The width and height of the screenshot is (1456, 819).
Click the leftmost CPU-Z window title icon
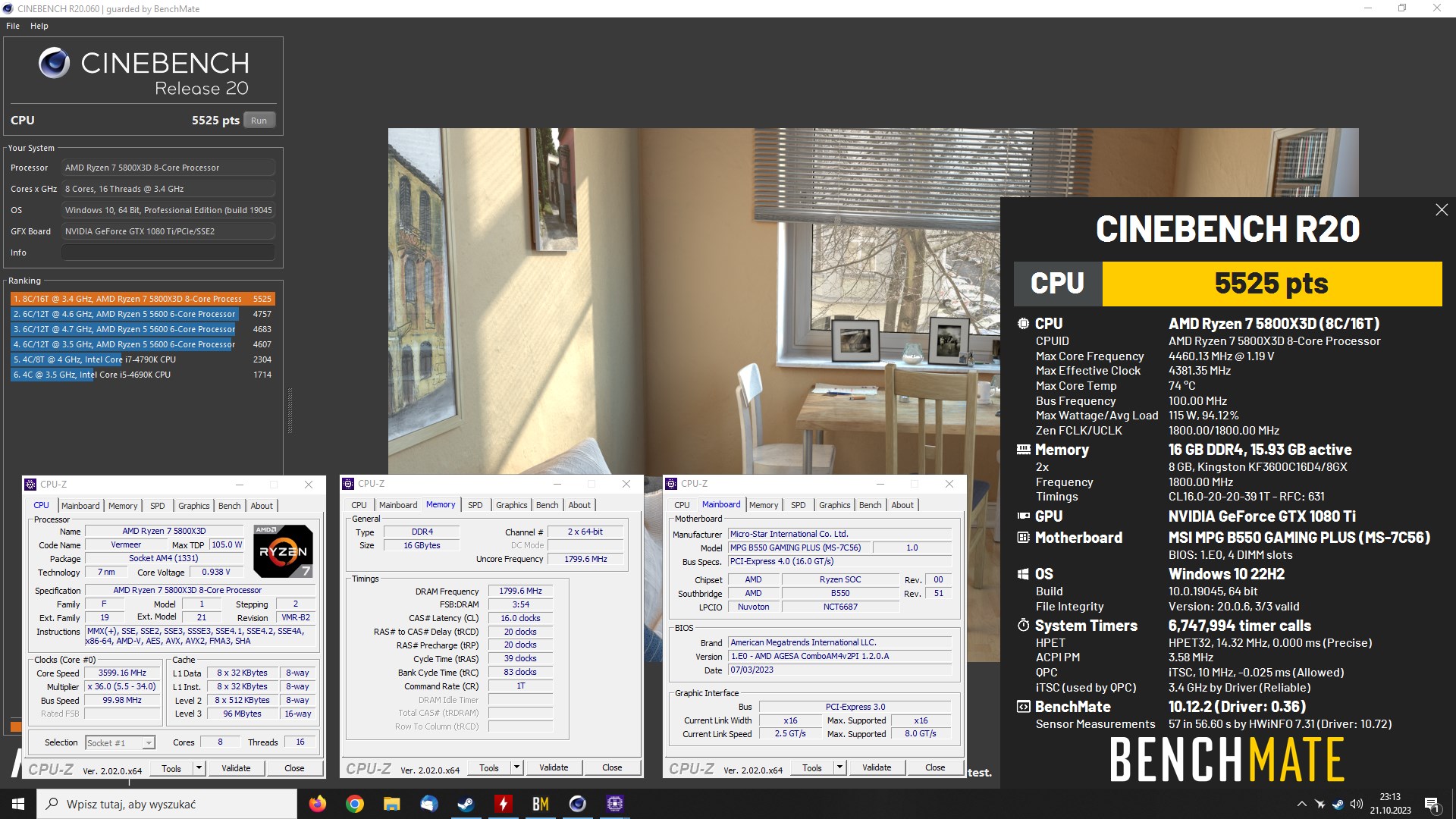[30, 485]
